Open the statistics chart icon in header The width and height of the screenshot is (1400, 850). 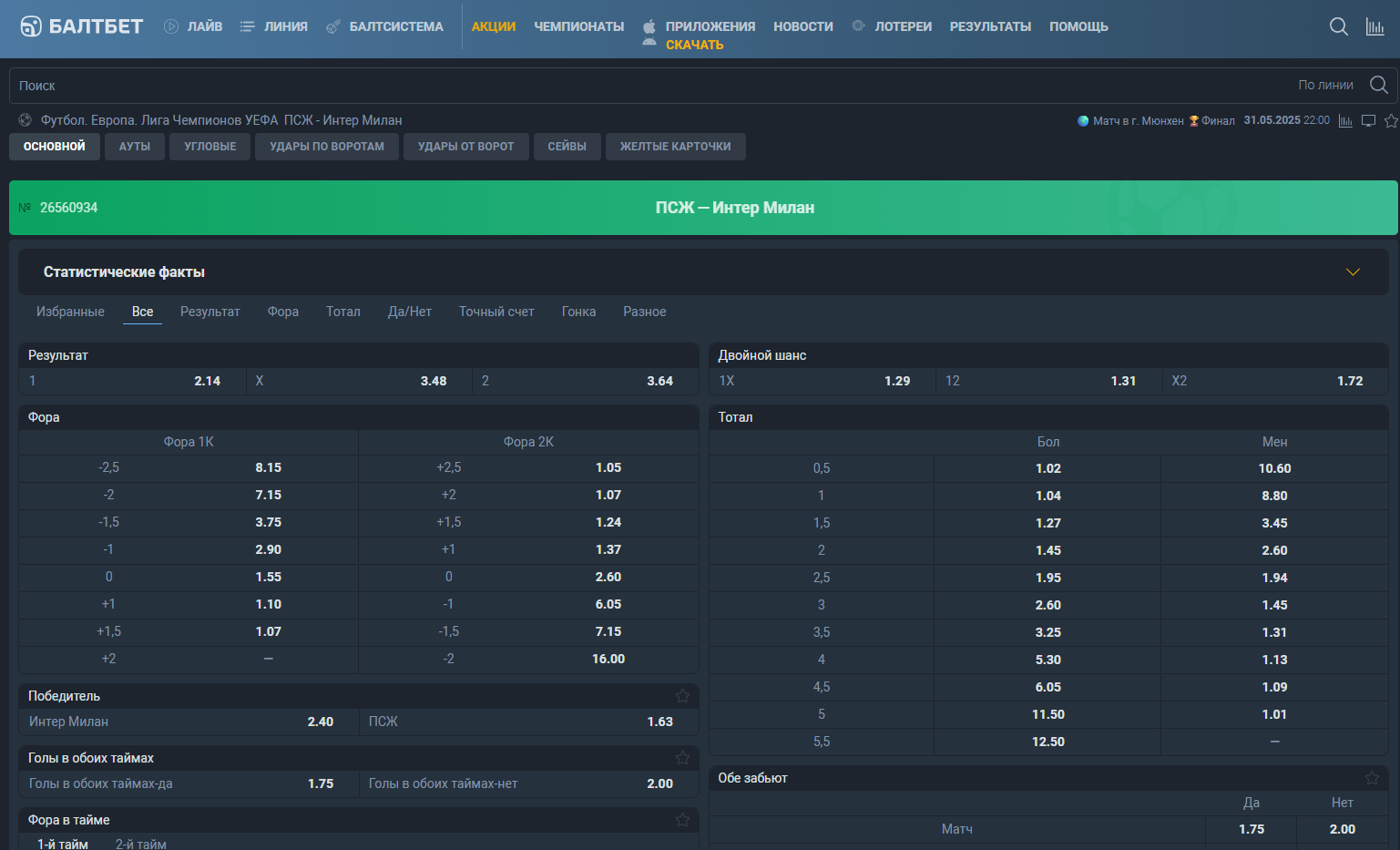[1374, 26]
